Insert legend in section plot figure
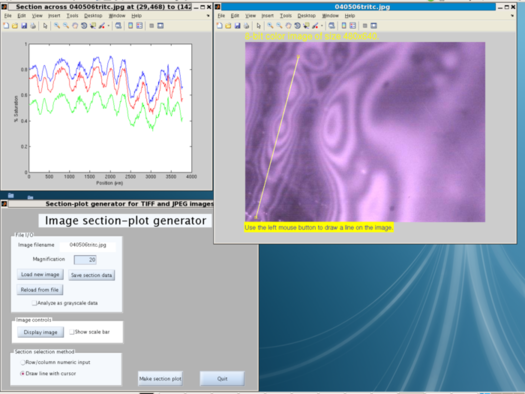 (139, 26)
